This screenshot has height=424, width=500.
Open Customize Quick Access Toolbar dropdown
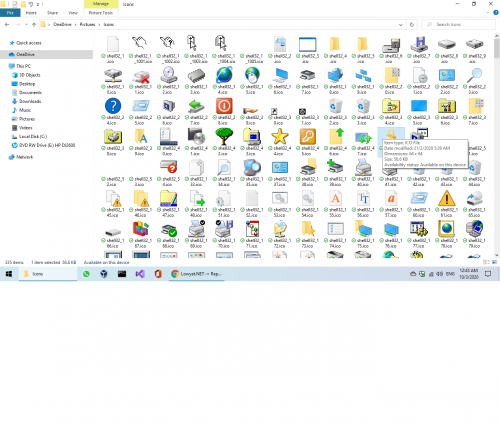pos(38,4)
